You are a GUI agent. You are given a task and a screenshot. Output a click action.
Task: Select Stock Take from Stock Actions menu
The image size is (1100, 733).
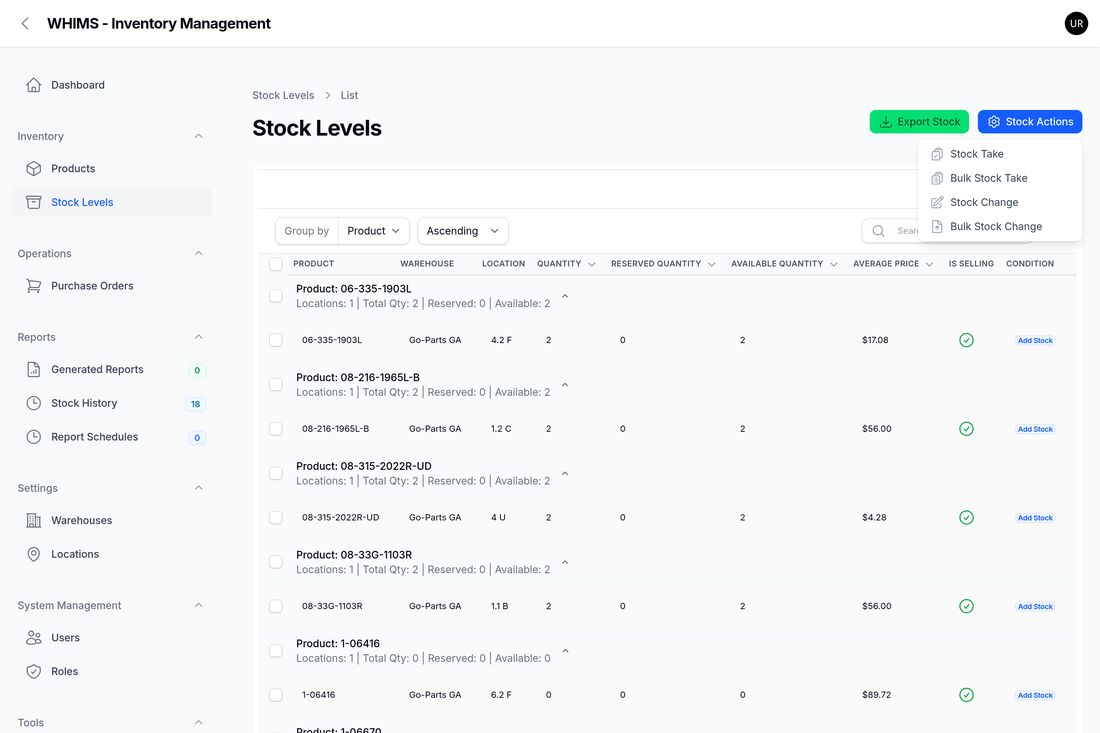click(x=1000, y=154)
